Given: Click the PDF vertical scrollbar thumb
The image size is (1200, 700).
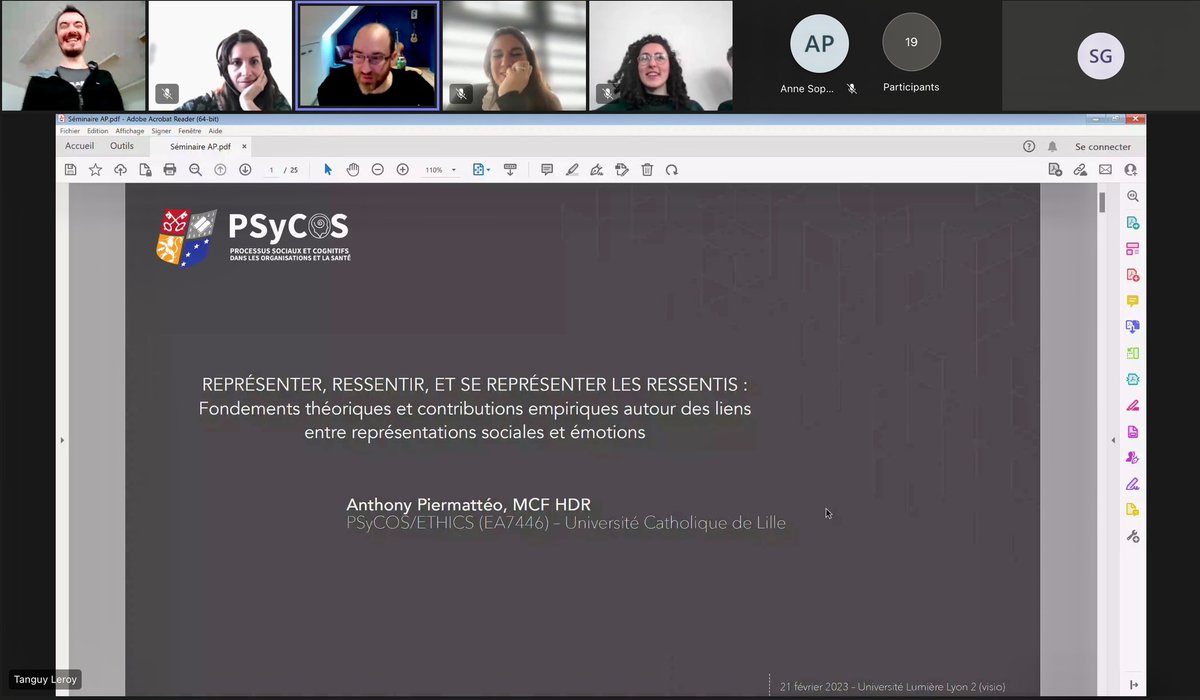Looking at the screenshot, I should [1102, 202].
